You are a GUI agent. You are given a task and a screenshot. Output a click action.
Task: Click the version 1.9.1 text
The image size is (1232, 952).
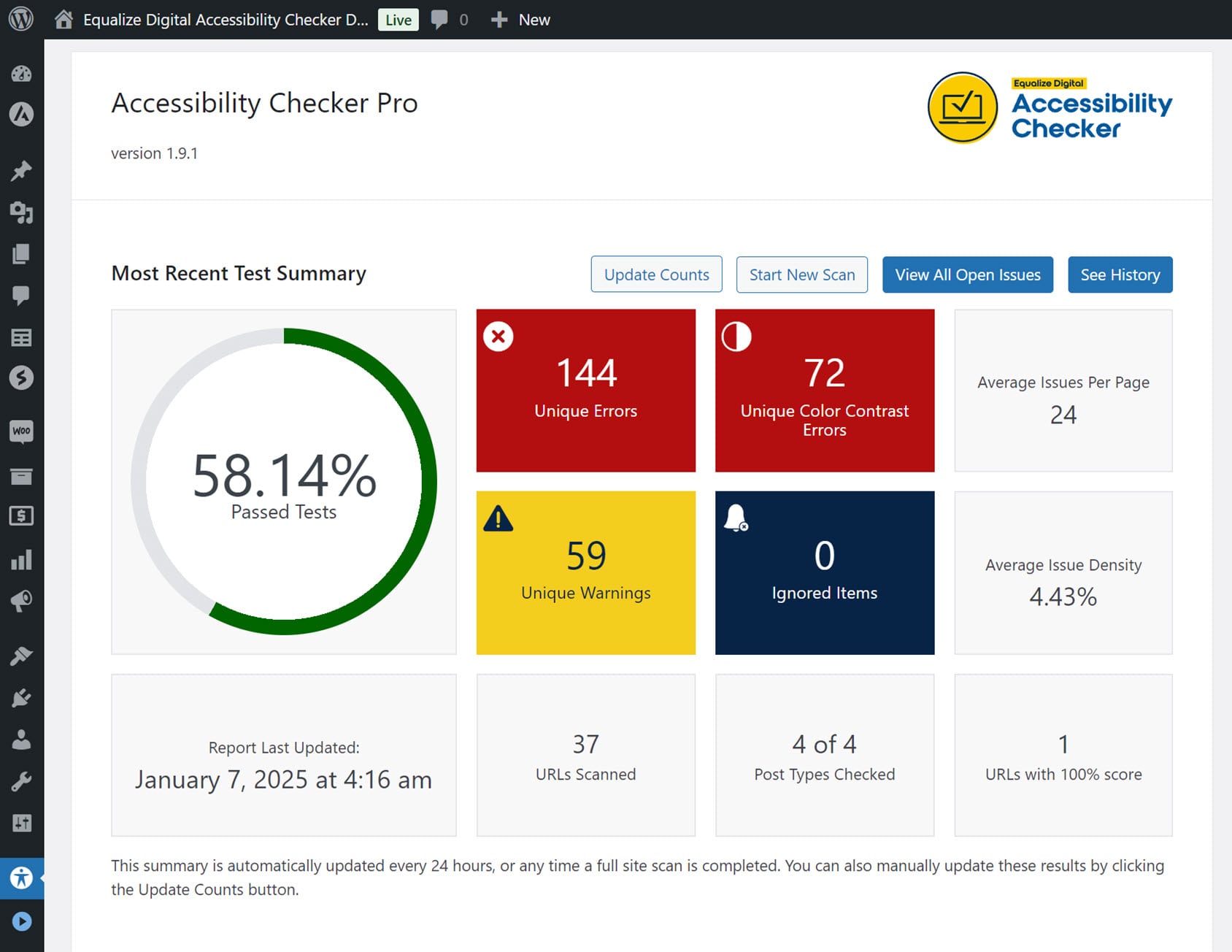pos(154,153)
